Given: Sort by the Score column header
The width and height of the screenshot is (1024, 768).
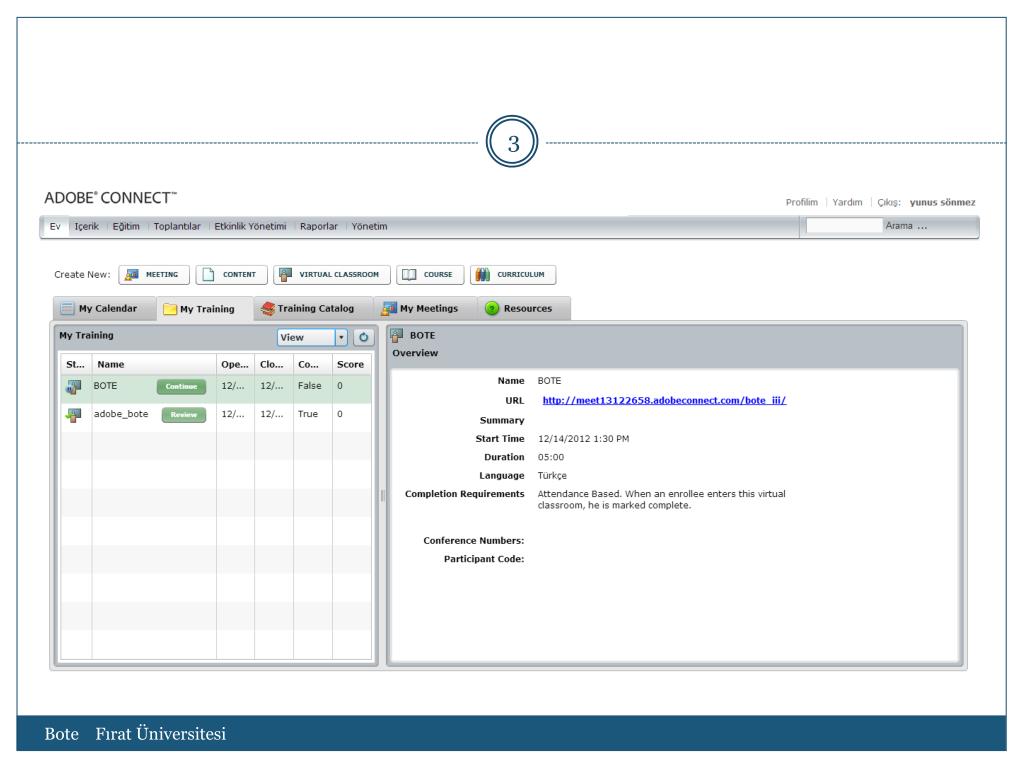Looking at the screenshot, I should coord(351,364).
